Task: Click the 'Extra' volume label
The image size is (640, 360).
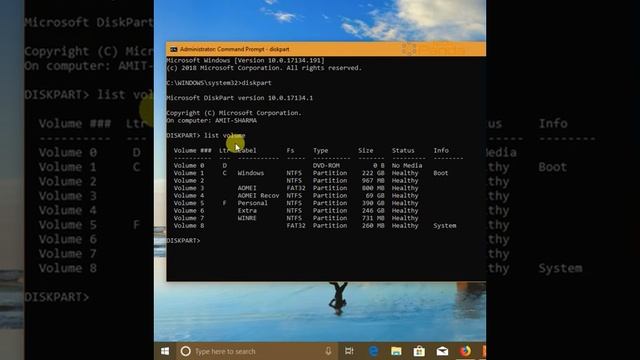Action: [247, 211]
